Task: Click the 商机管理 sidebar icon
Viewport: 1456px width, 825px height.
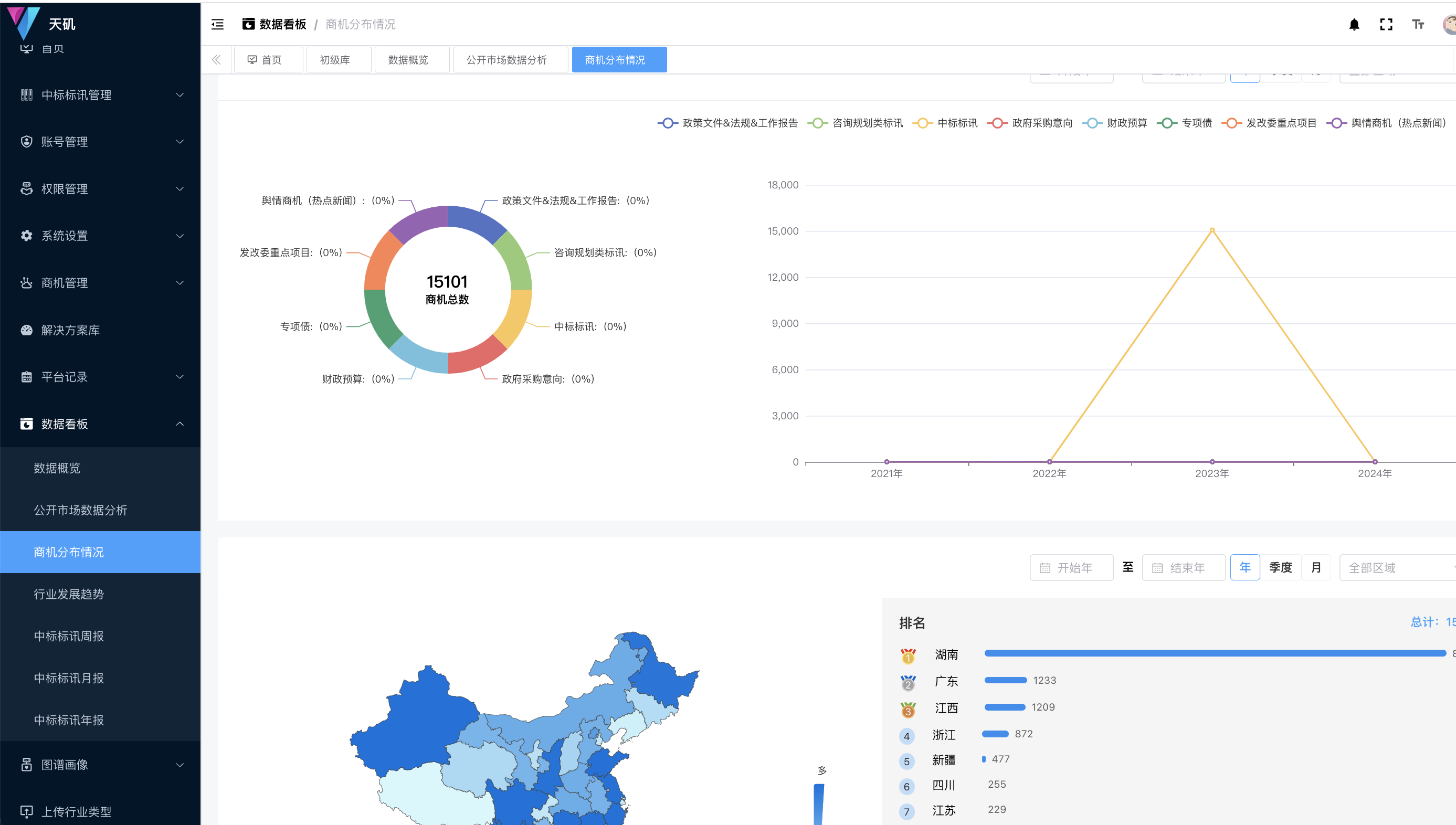Action: click(27, 283)
